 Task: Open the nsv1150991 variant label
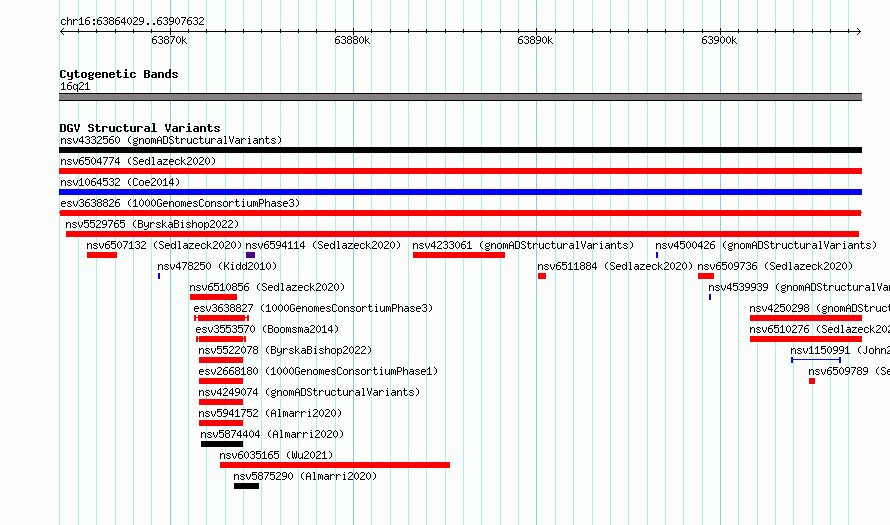point(840,350)
